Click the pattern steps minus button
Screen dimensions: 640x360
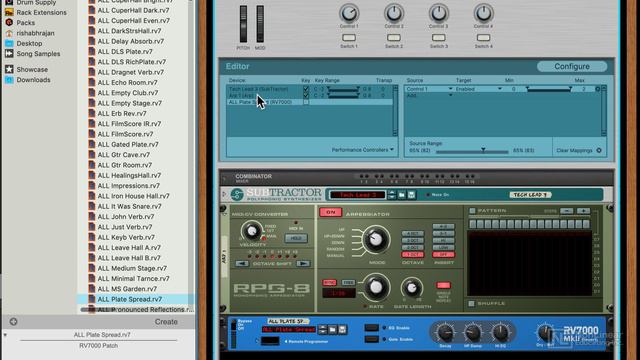click(x=567, y=211)
